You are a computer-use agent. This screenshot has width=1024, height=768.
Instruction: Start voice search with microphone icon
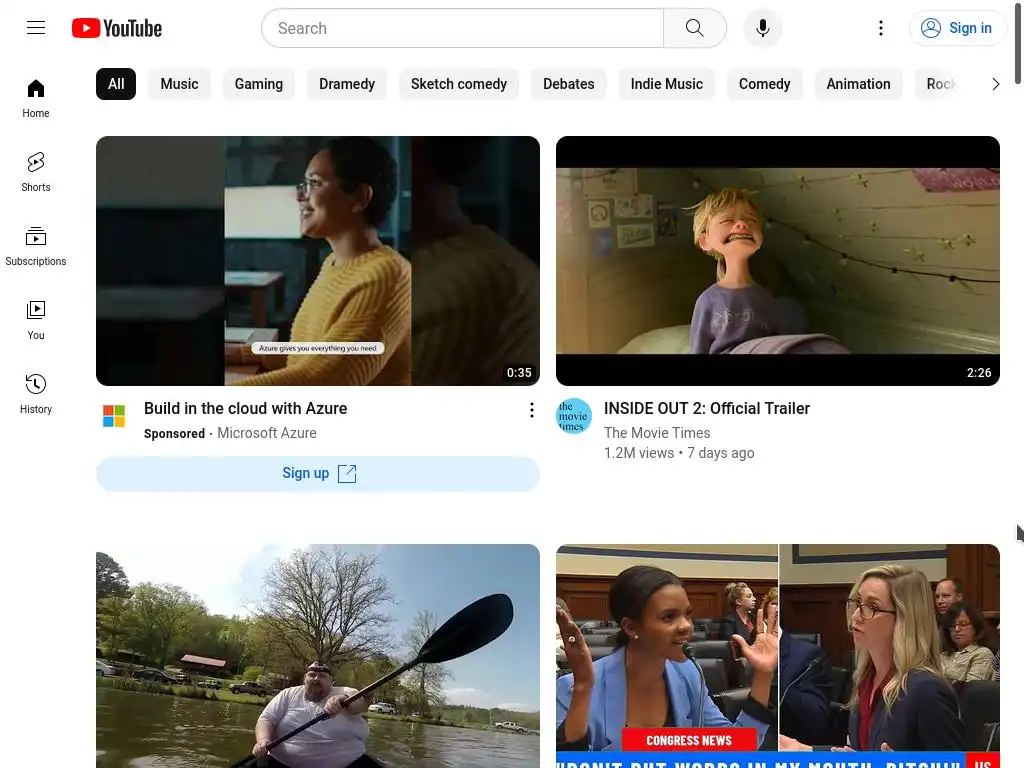[762, 28]
